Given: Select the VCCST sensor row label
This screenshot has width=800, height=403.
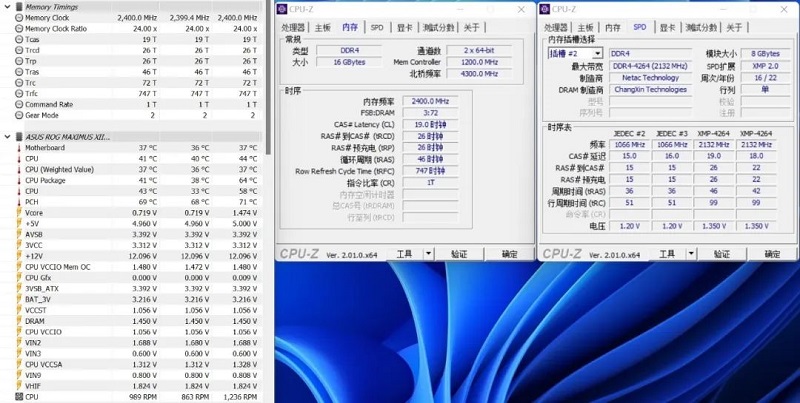Looking at the screenshot, I should pyautogui.click(x=36, y=310).
